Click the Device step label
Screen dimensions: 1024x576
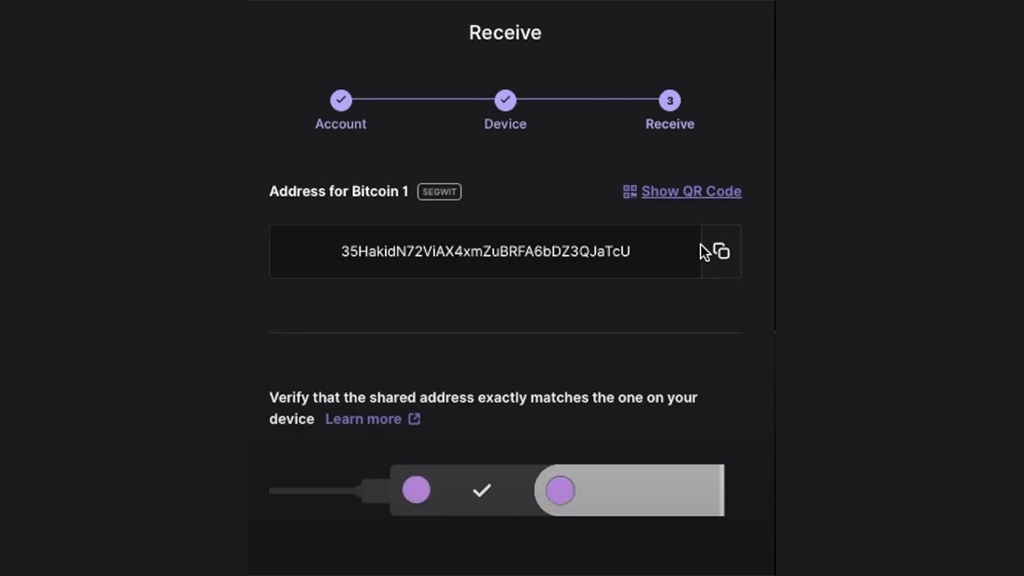(505, 124)
